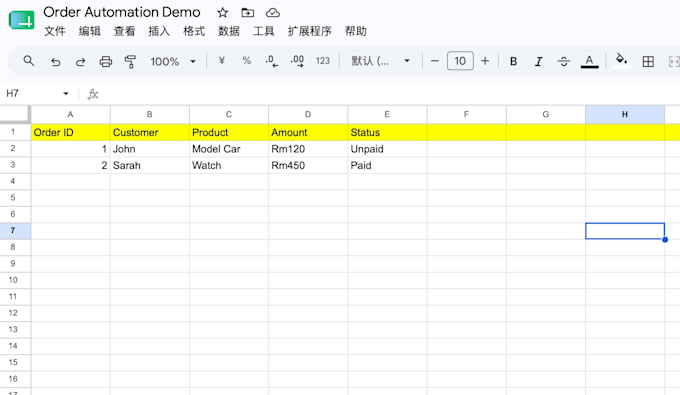
Task: Open the 文件 menu
Action: [x=55, y=31]
